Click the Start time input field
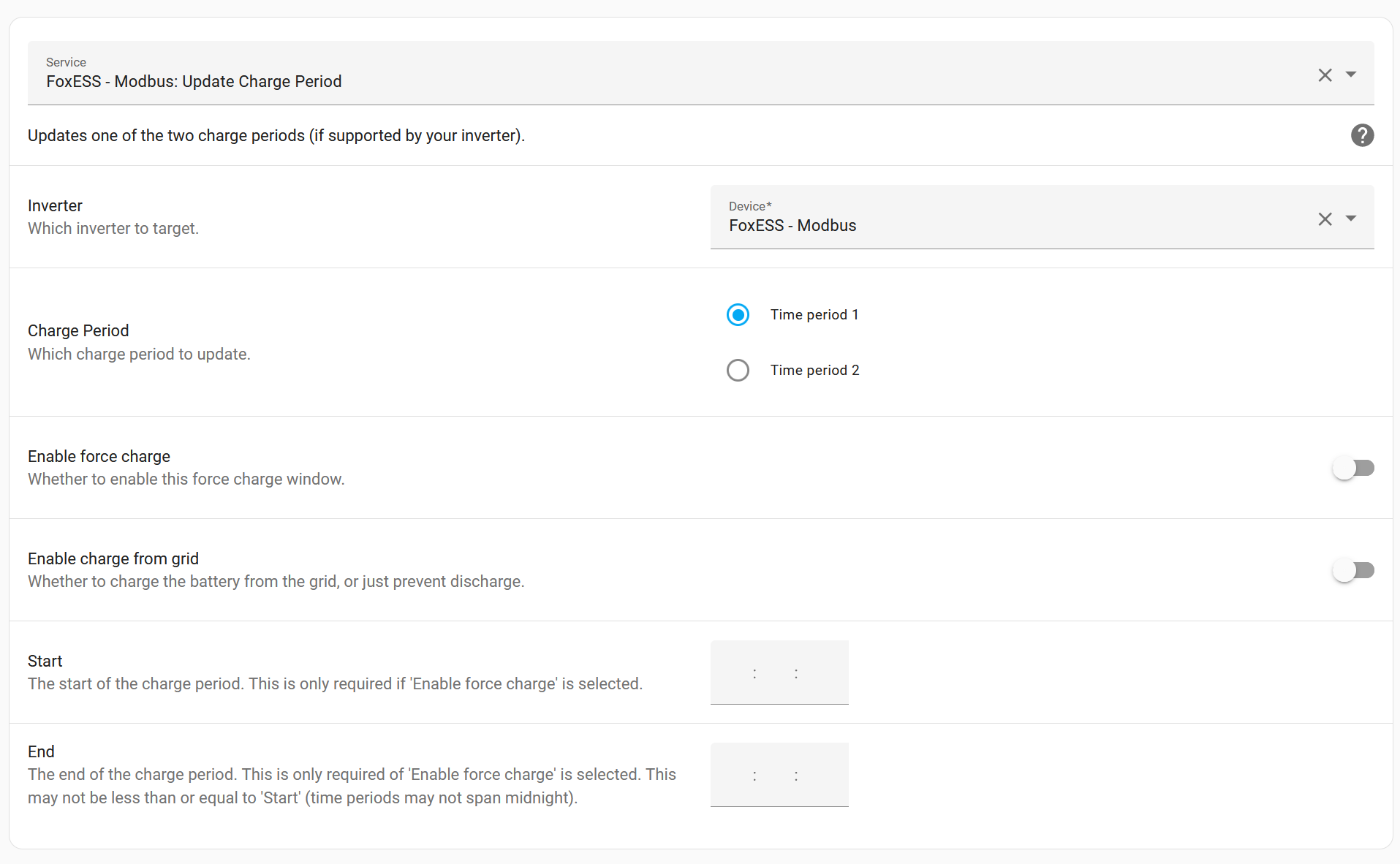Image resolution: width=1400 pixels, height=864 pixels. 779,672
